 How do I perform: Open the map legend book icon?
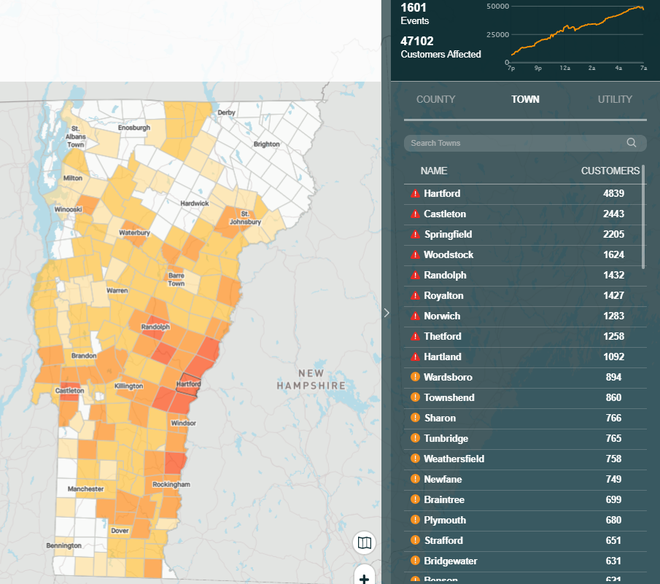(x=365, y=543)
